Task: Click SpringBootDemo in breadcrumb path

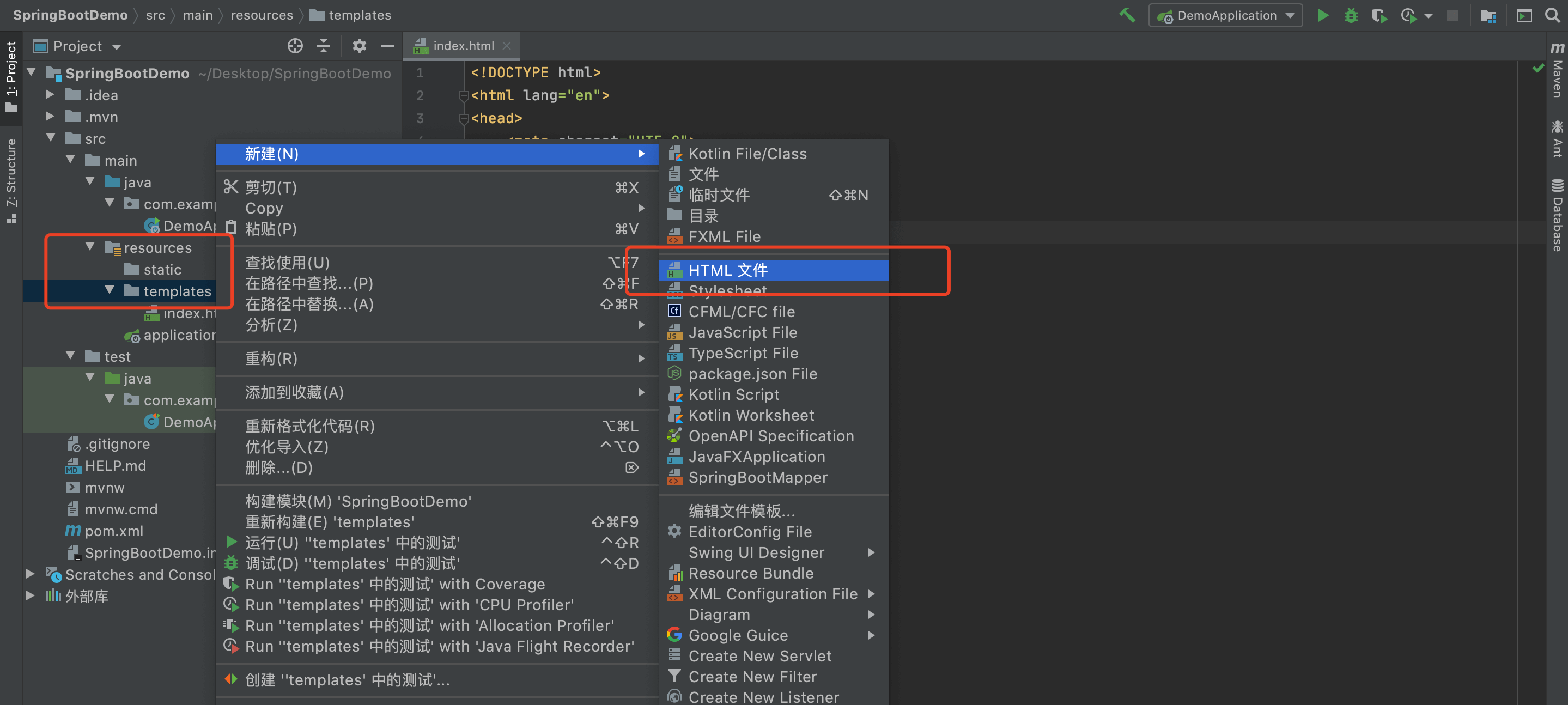Action: [x=70, y=15]
